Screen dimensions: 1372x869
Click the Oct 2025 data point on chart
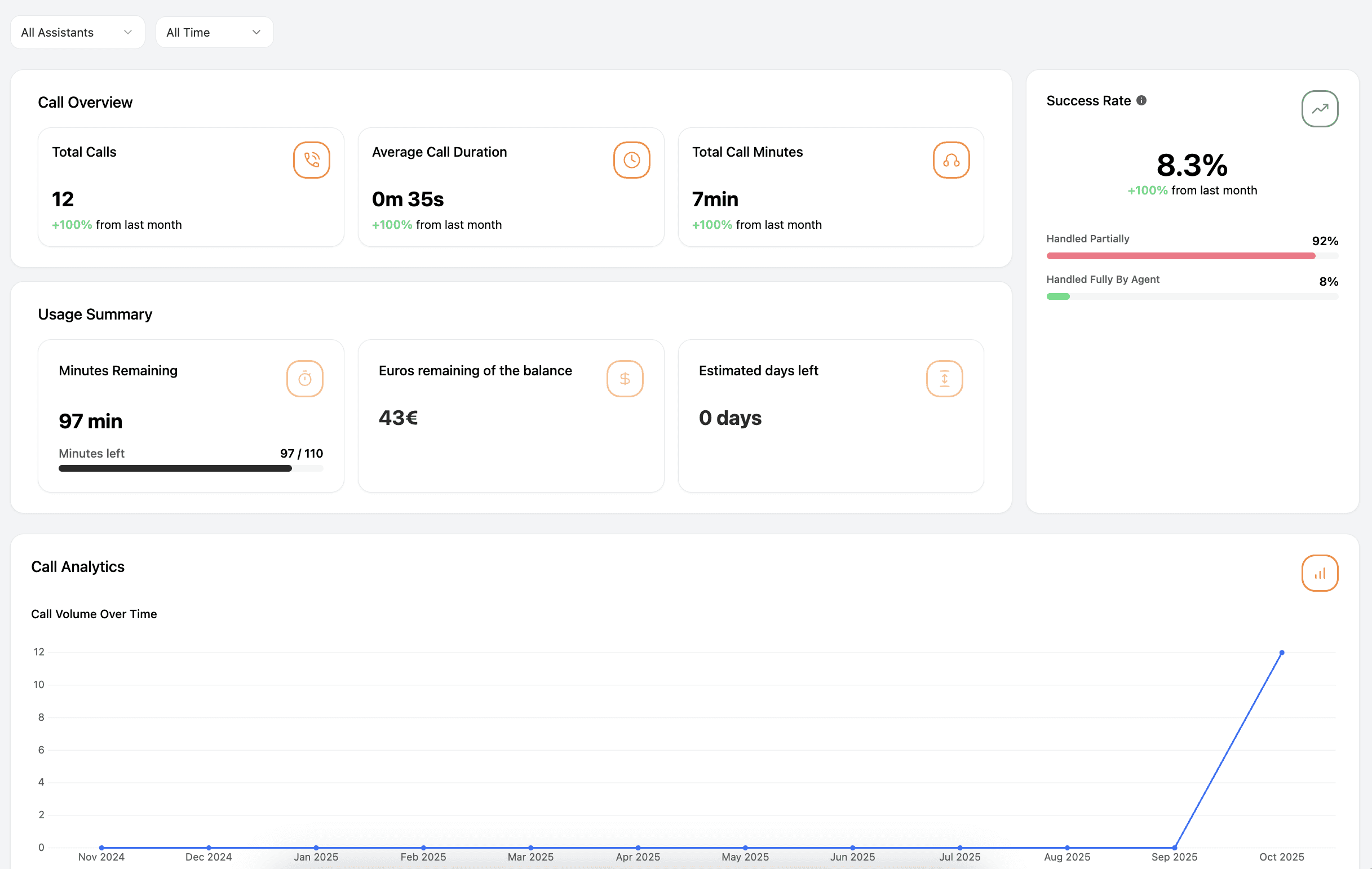[x=1281, y=653]
